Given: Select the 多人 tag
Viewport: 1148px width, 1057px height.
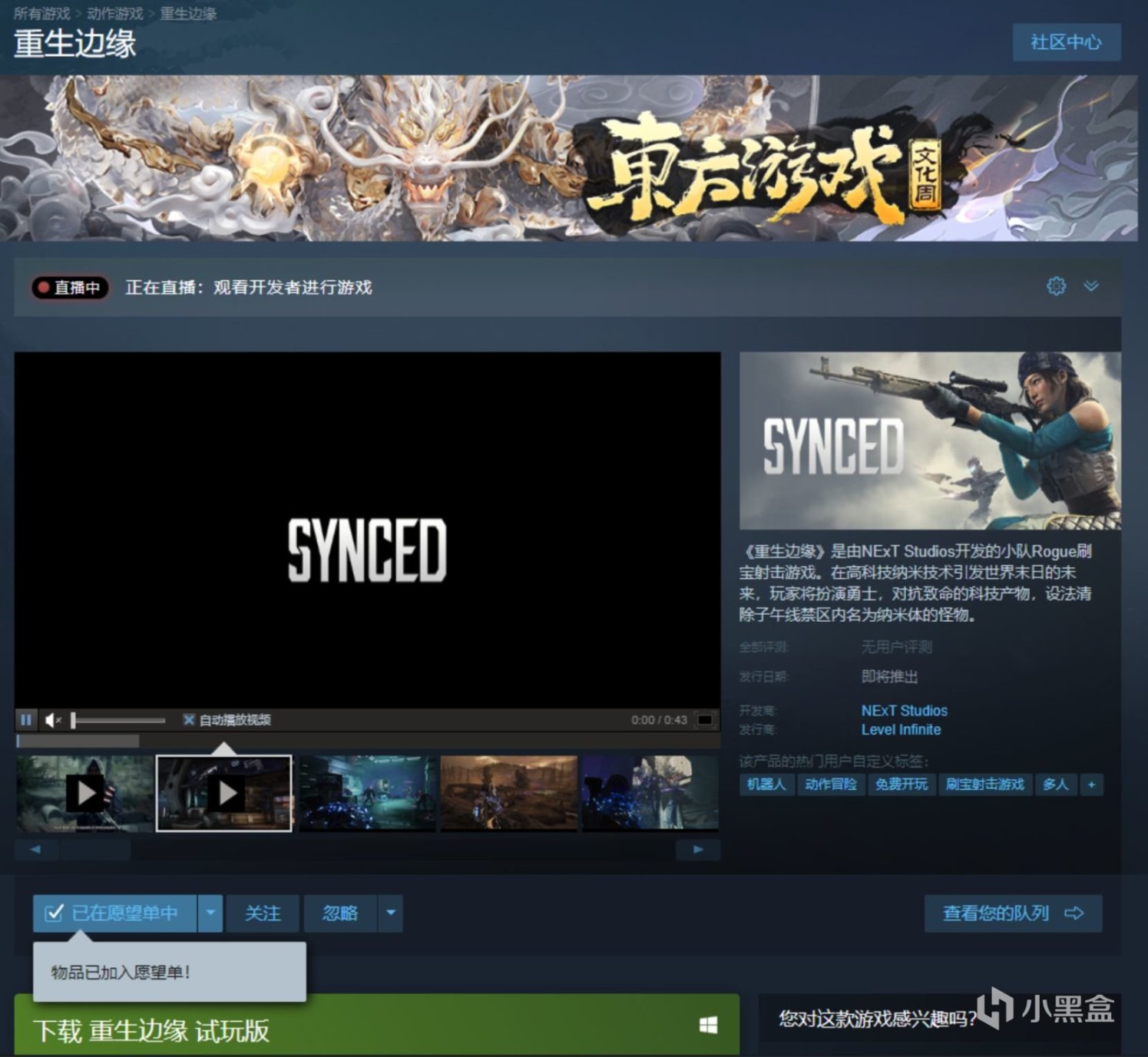Looking at the screenshot, I should [1056, 784].
